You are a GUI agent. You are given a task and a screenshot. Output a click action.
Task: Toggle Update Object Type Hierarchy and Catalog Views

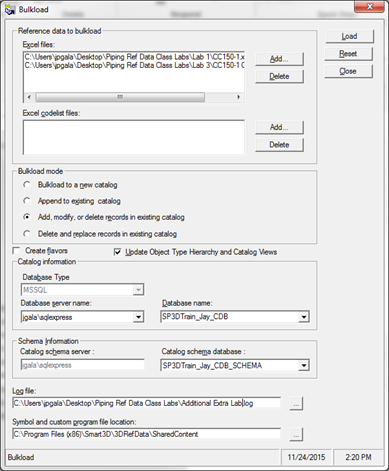[117, 252]
